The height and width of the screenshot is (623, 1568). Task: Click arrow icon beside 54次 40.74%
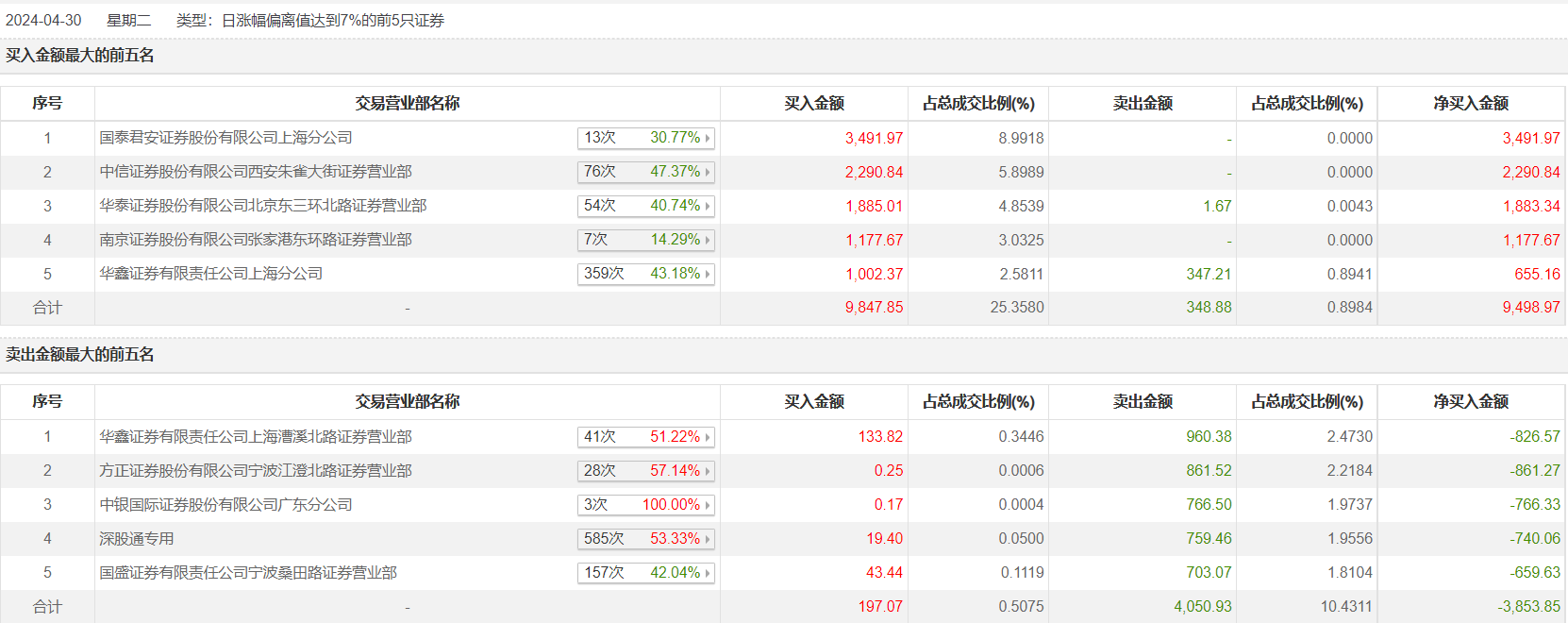pos(708,206)
